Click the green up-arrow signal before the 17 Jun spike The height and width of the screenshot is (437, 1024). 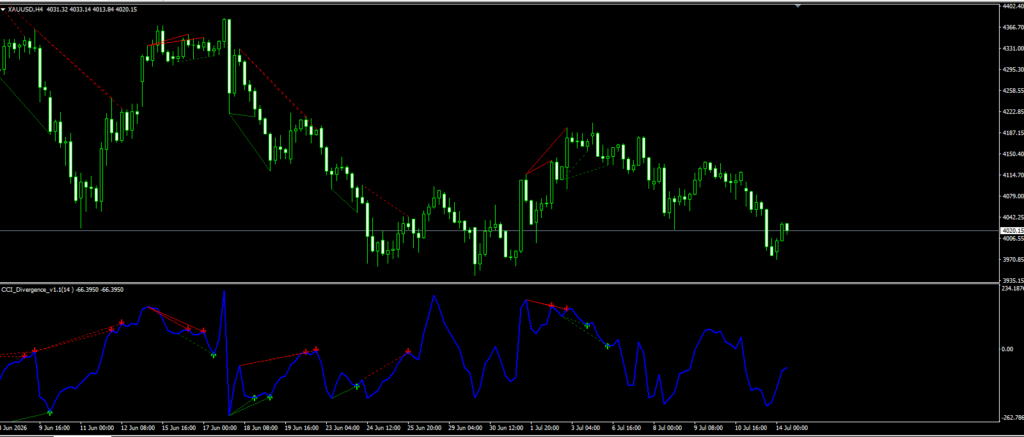[214, 355]
